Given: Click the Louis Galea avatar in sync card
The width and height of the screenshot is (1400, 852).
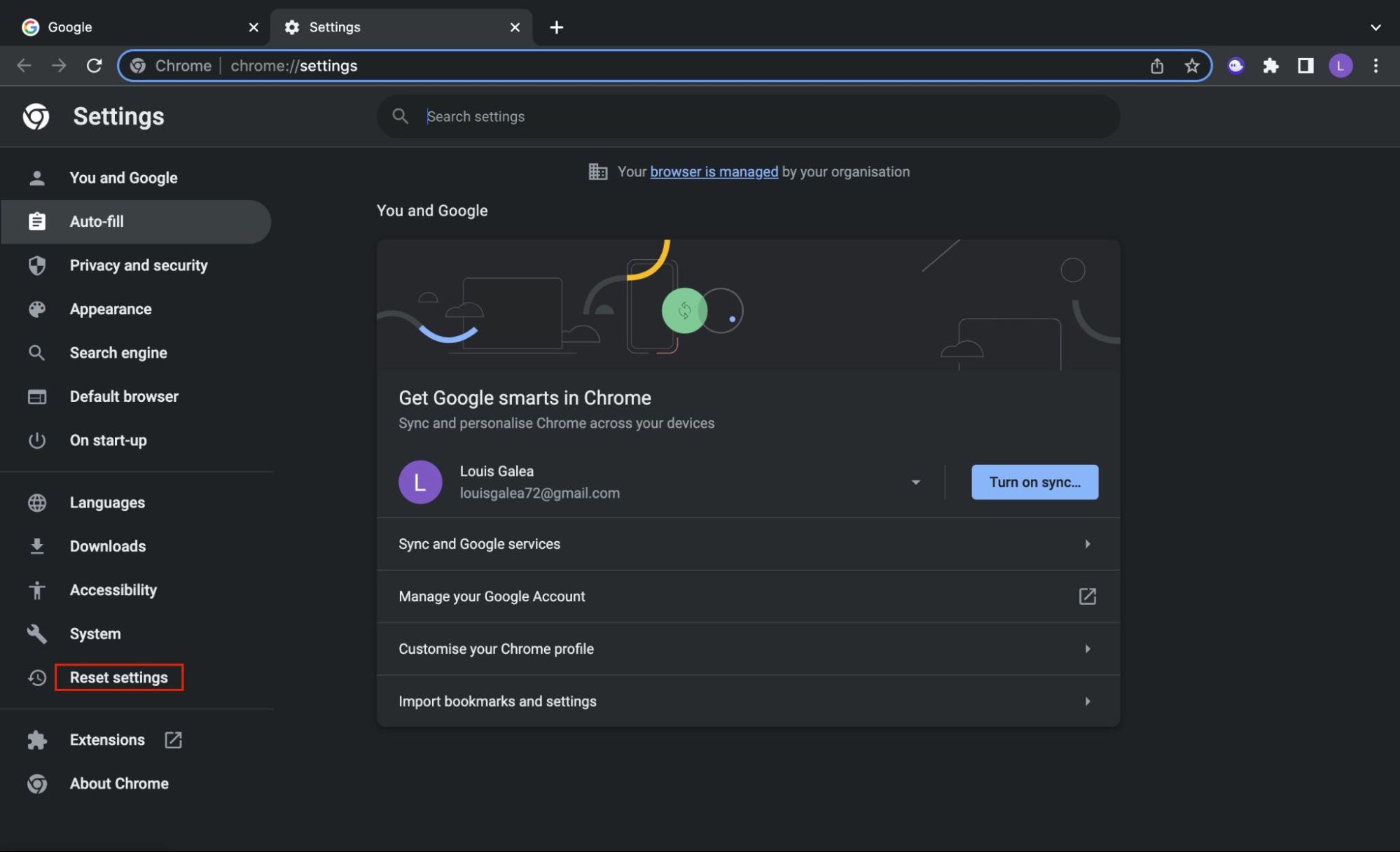Looking at the screenshot, I should (x=420, y=482).
